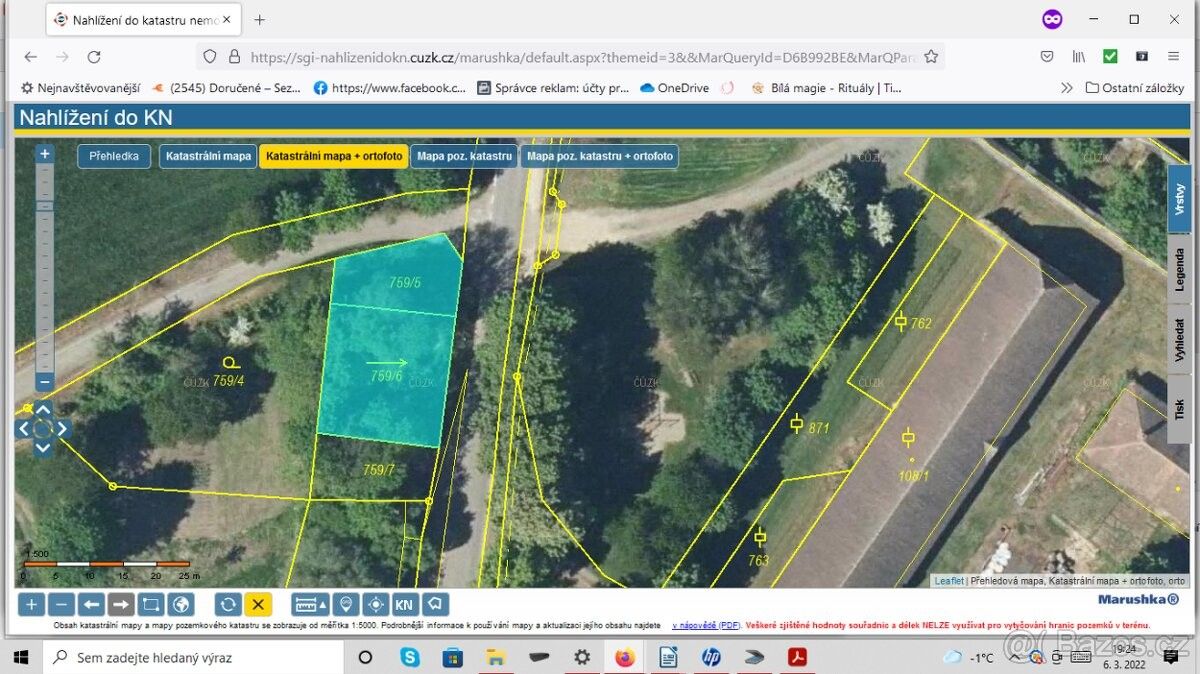Expand the Legenda side panel

point(1179,268)
